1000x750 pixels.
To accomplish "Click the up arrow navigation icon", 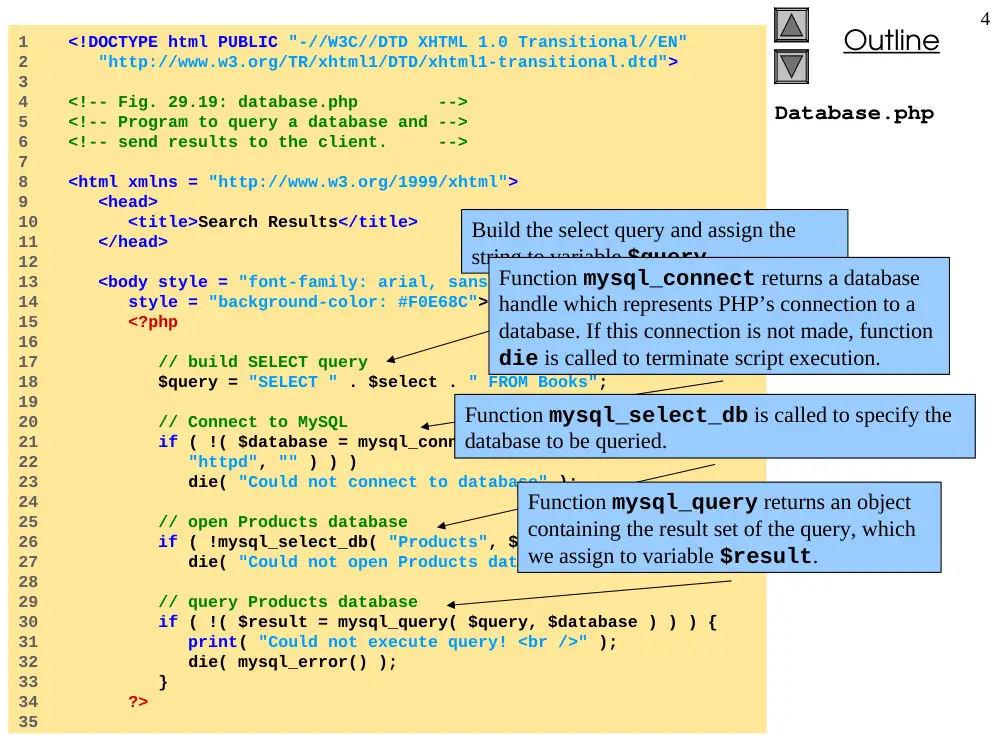I will [791, 26].
